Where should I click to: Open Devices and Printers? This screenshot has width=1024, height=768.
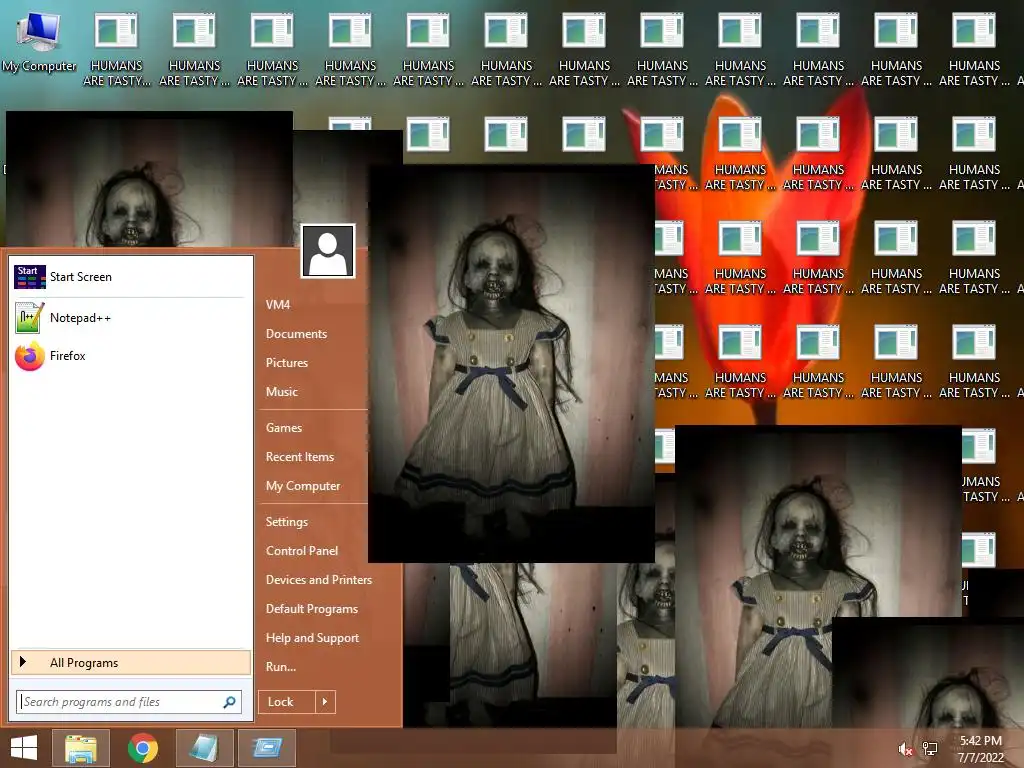(x=319, y=580)
